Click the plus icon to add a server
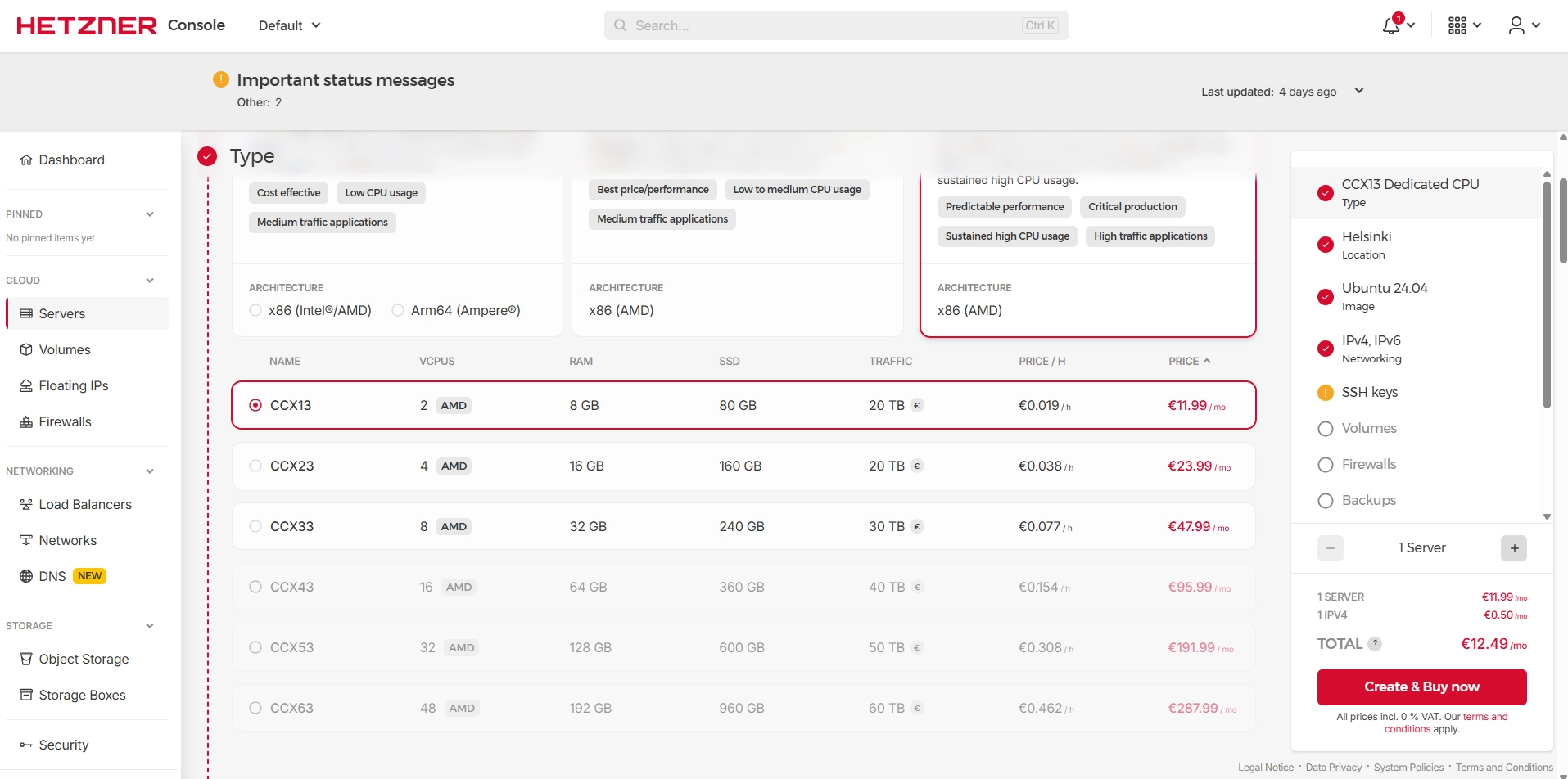The height and width of the screenshot is (779, 1568). point(1514,548)
